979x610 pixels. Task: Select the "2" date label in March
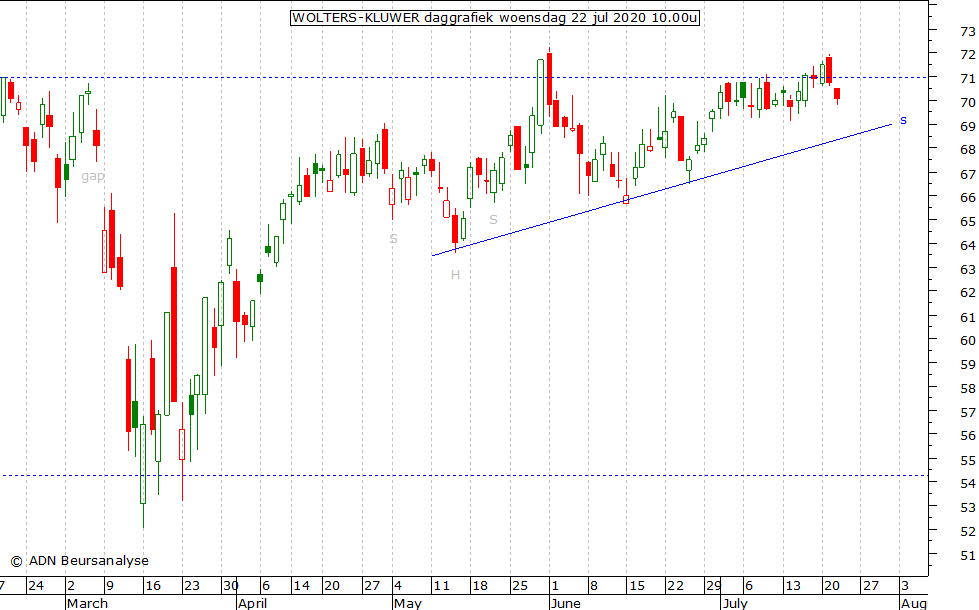coord(71,586)
